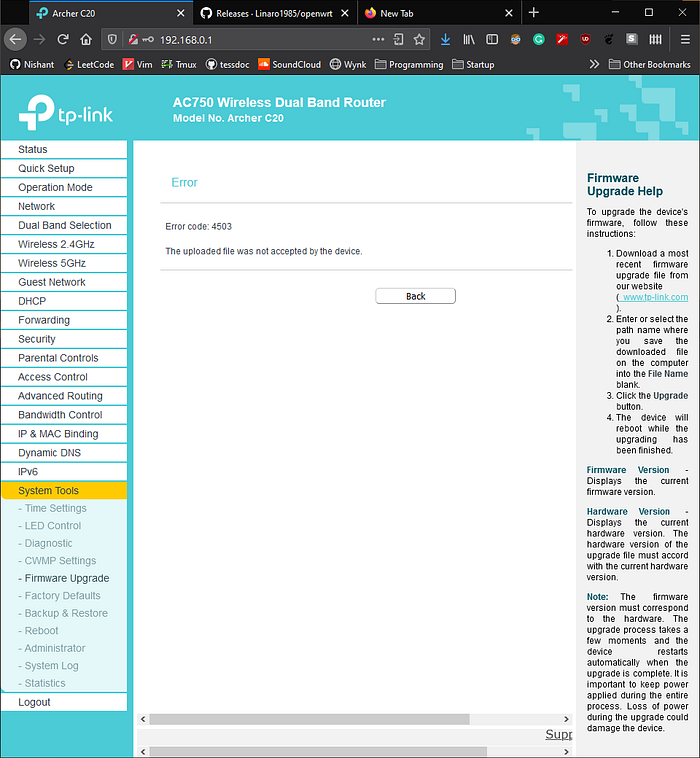Toggle the sidebar icon in toolbar
Viewport: 700px width, 758px height.
tap(492, 40)
